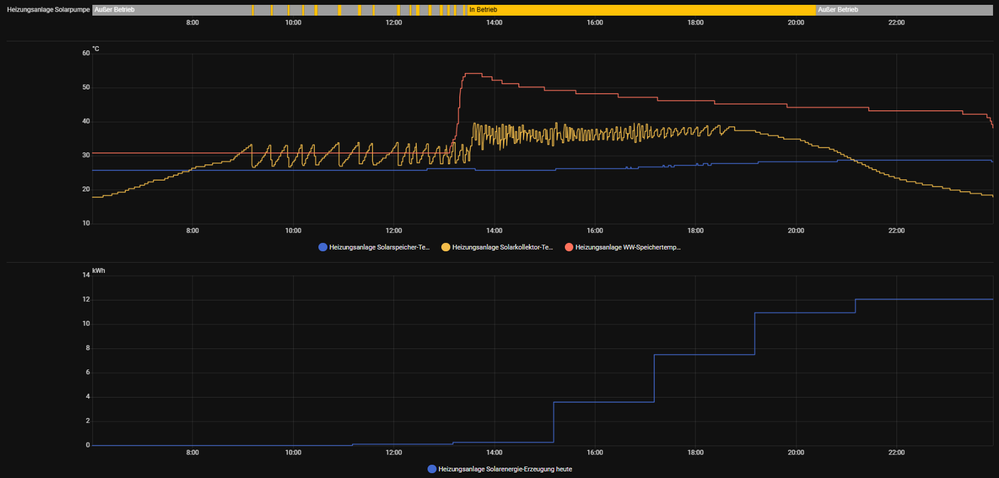Click the 14:00 tick under the pump timeline
Image resolution: width=999 pixels, height=478 pixels.
[494, 22]
